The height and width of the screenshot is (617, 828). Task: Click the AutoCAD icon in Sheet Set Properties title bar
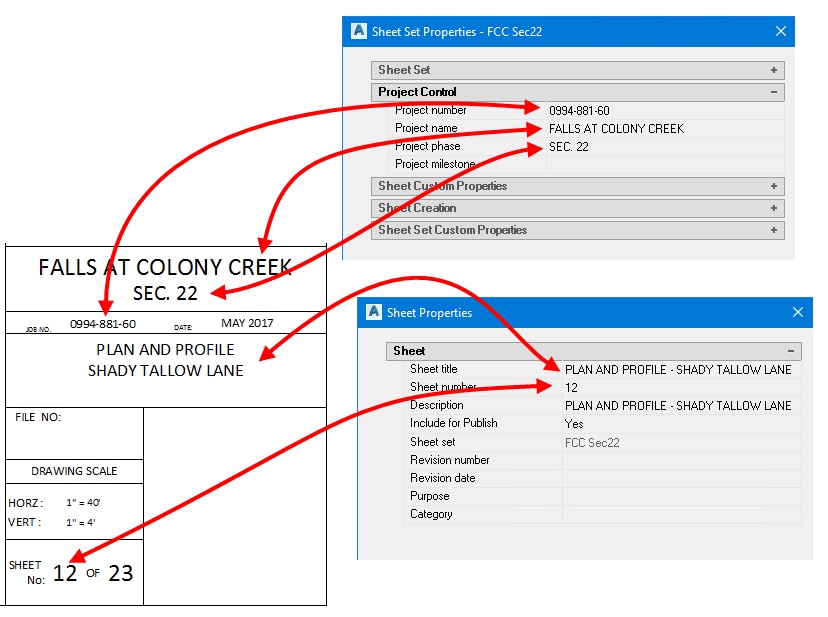pyautogui.click(x=359, y=31)
